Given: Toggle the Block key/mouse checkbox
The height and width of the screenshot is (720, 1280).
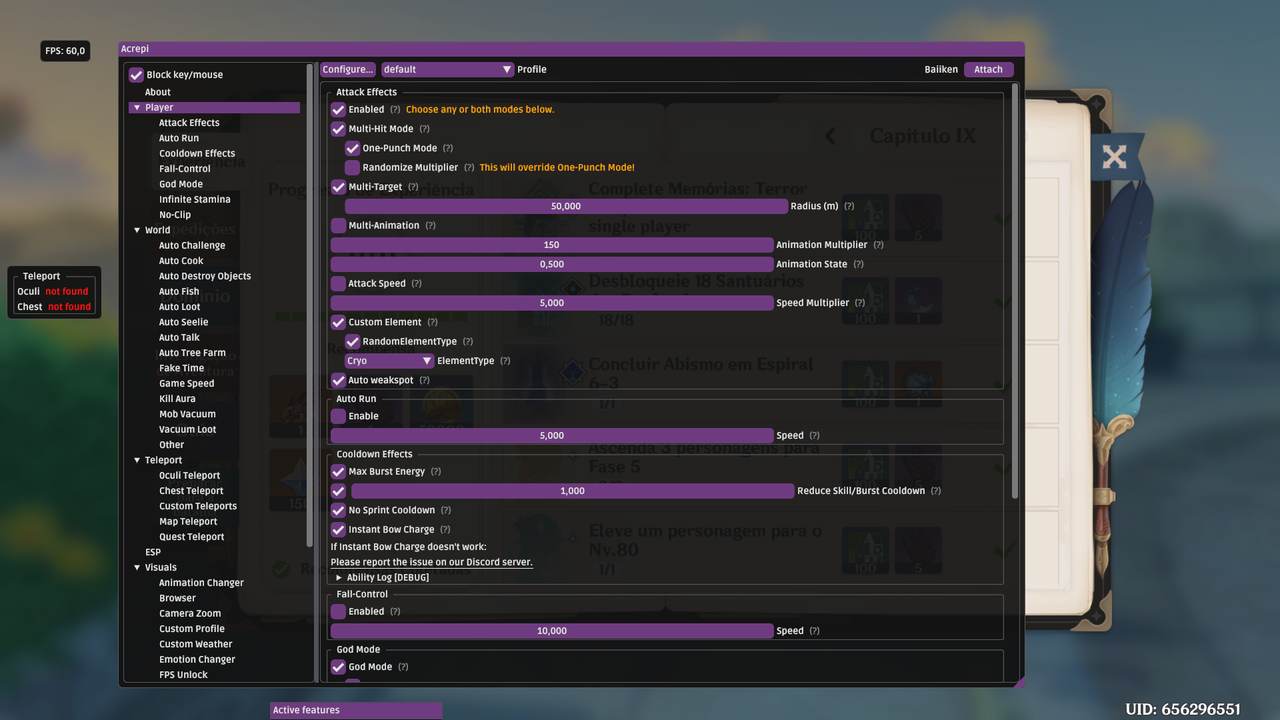Looking at the screenshot, I should (x=137, y=75).
